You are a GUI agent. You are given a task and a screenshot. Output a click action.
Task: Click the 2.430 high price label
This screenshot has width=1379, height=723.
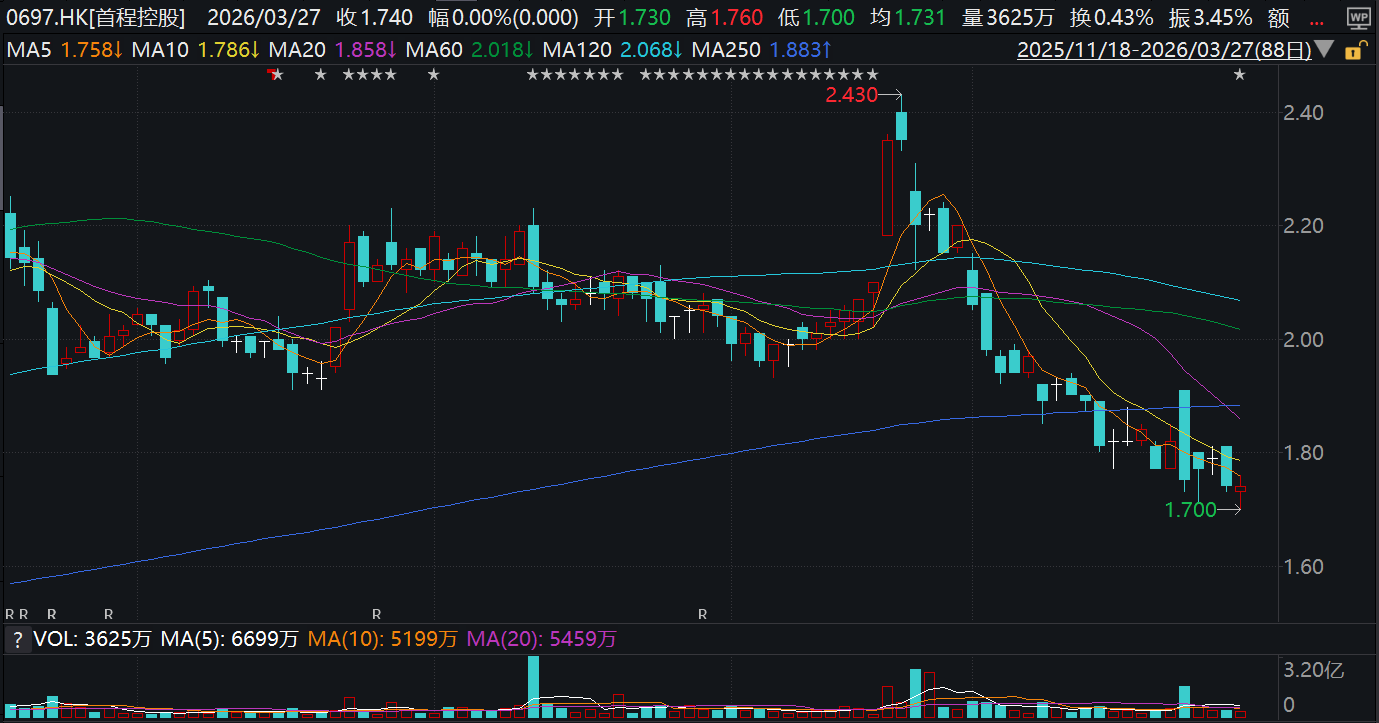pos(850,96)
